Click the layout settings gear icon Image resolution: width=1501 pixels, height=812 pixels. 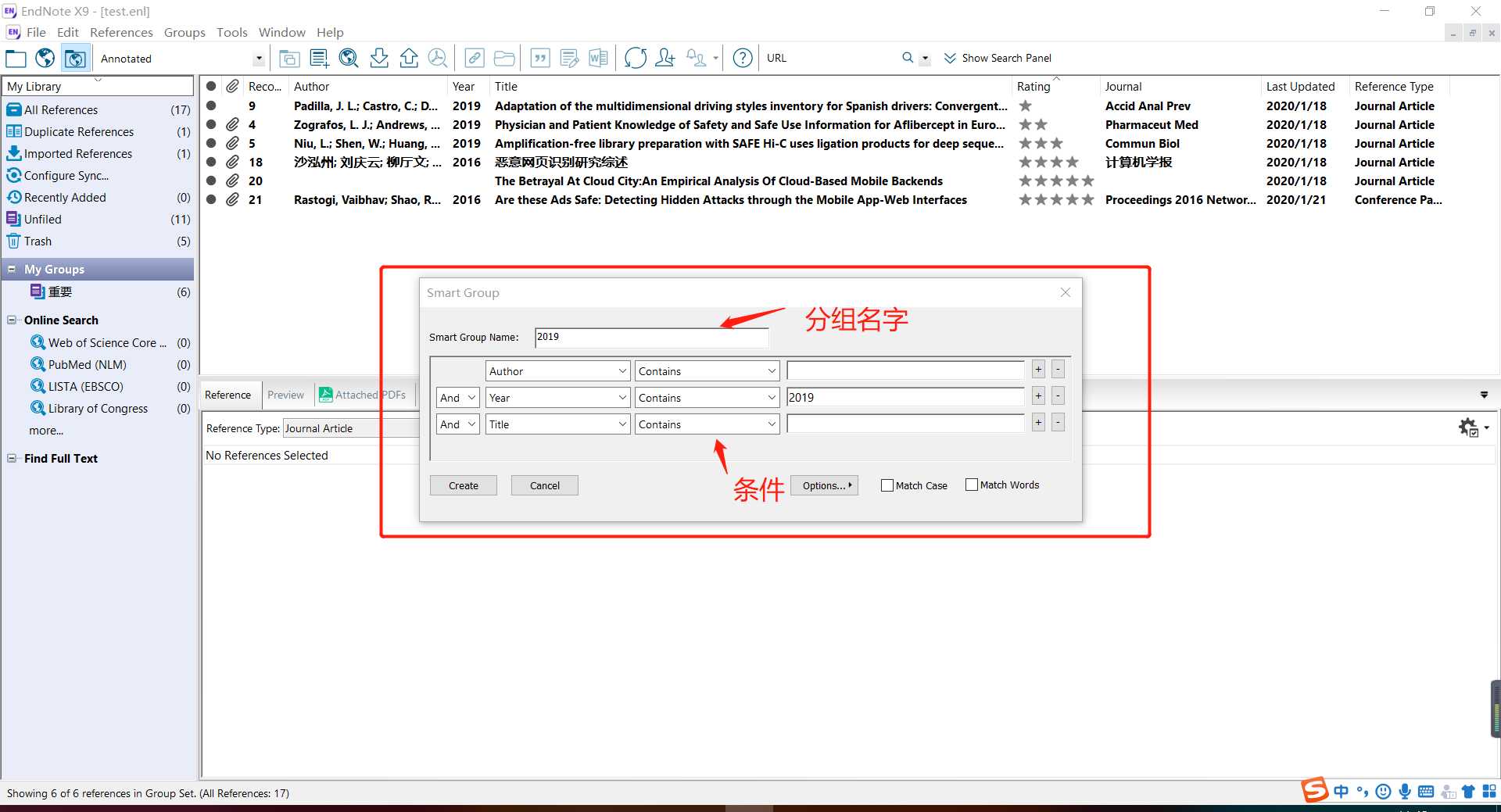[x=1469, y=427]
